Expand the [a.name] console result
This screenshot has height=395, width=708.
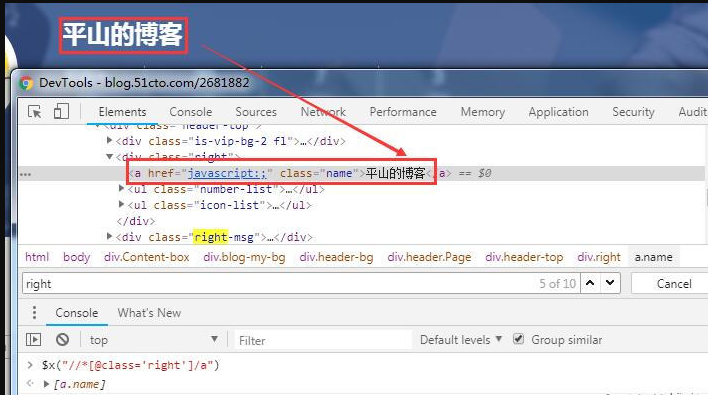46,384
